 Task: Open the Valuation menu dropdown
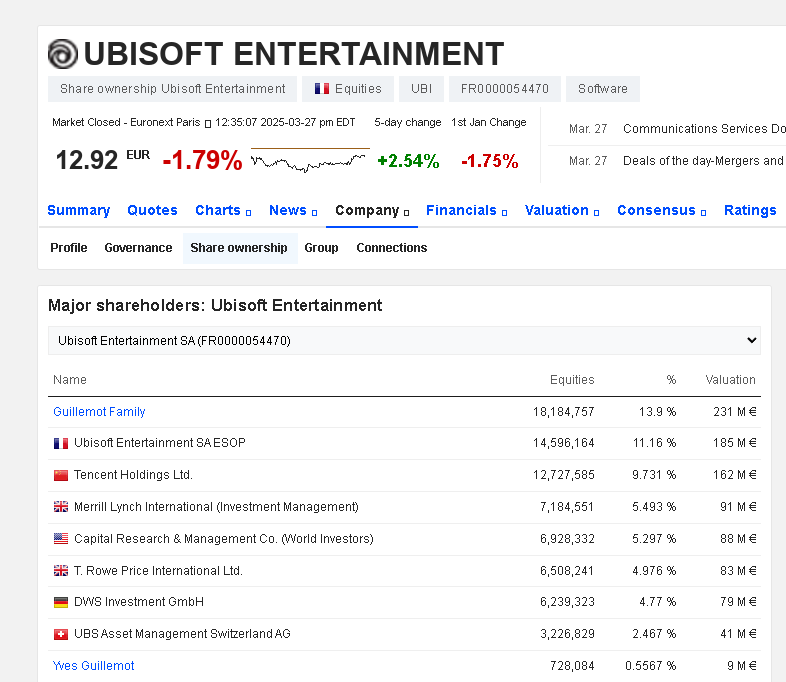(562, 210)
